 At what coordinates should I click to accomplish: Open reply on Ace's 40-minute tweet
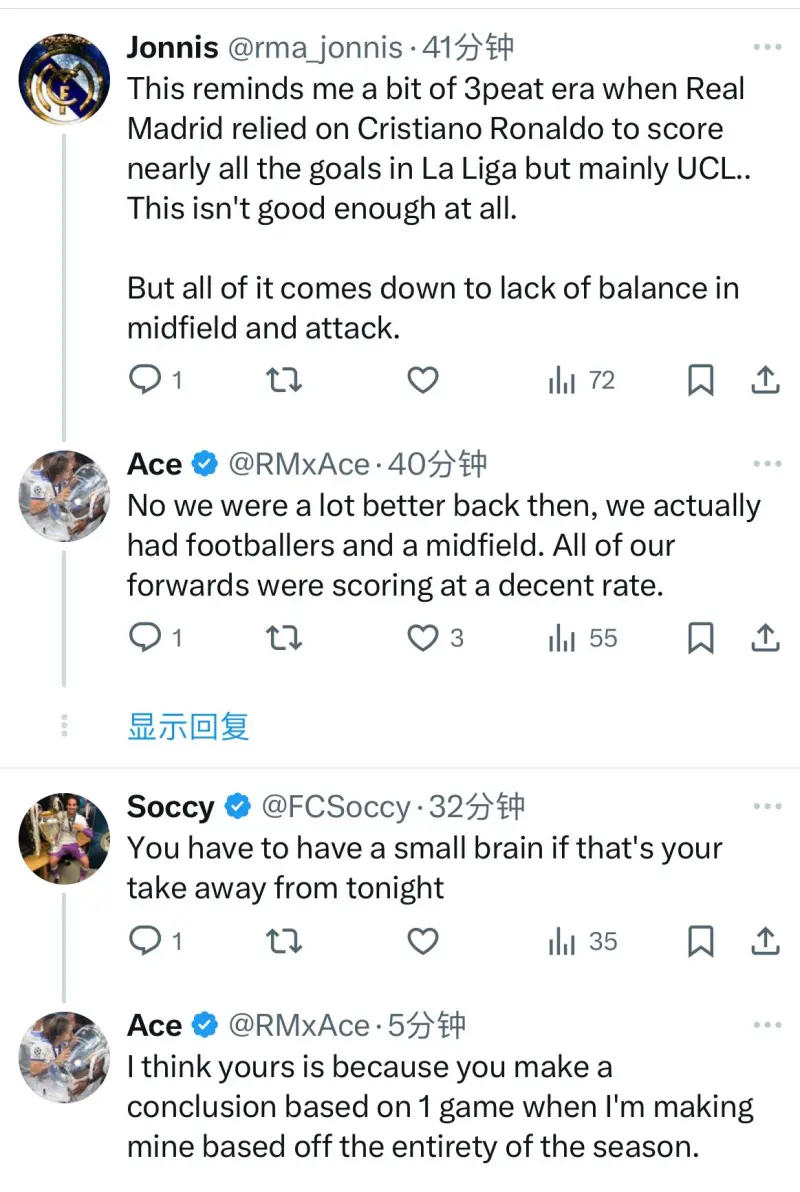point(147,638)
